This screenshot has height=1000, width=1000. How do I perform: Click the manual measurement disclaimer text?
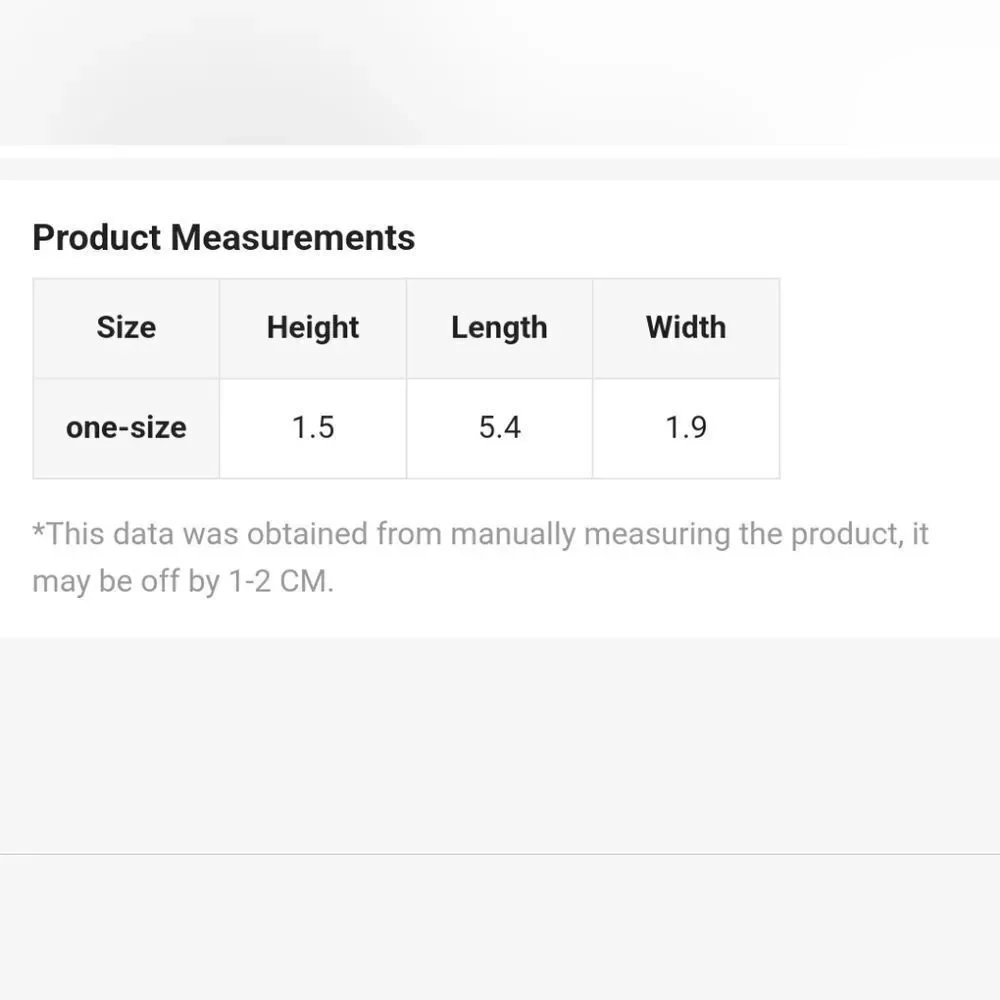coord(480,557)
